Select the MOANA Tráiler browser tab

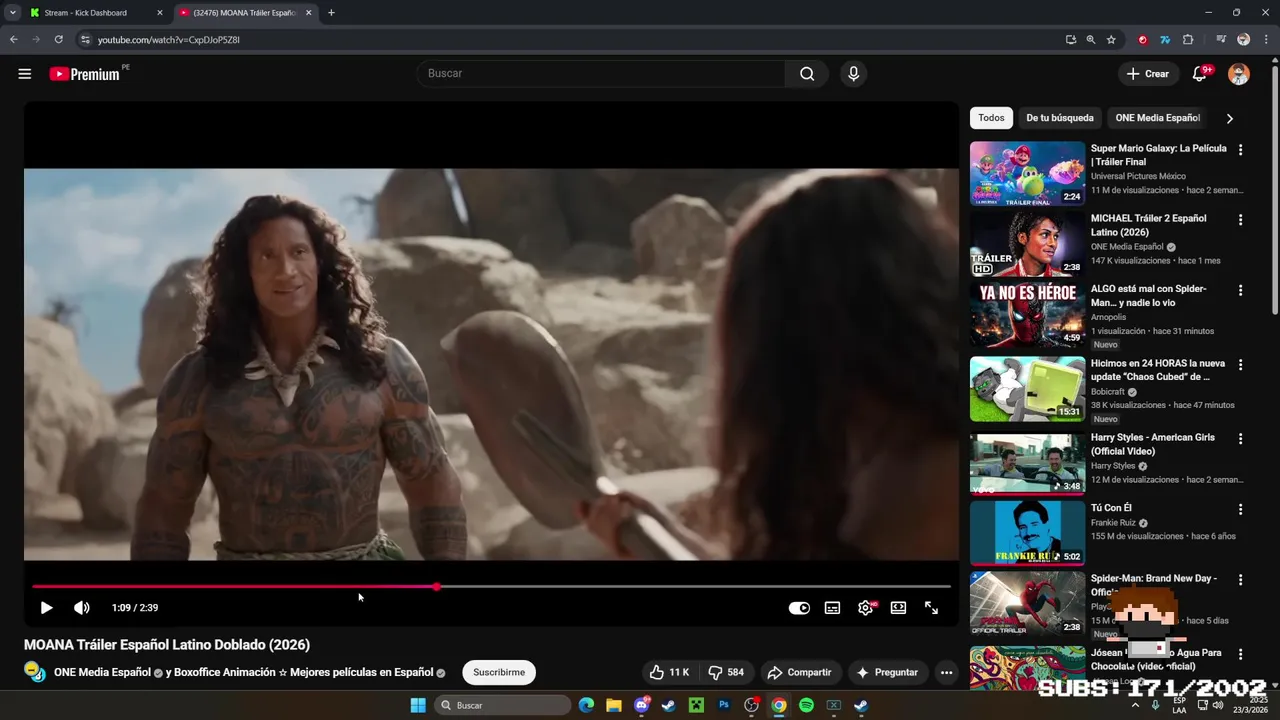point(245,13)
